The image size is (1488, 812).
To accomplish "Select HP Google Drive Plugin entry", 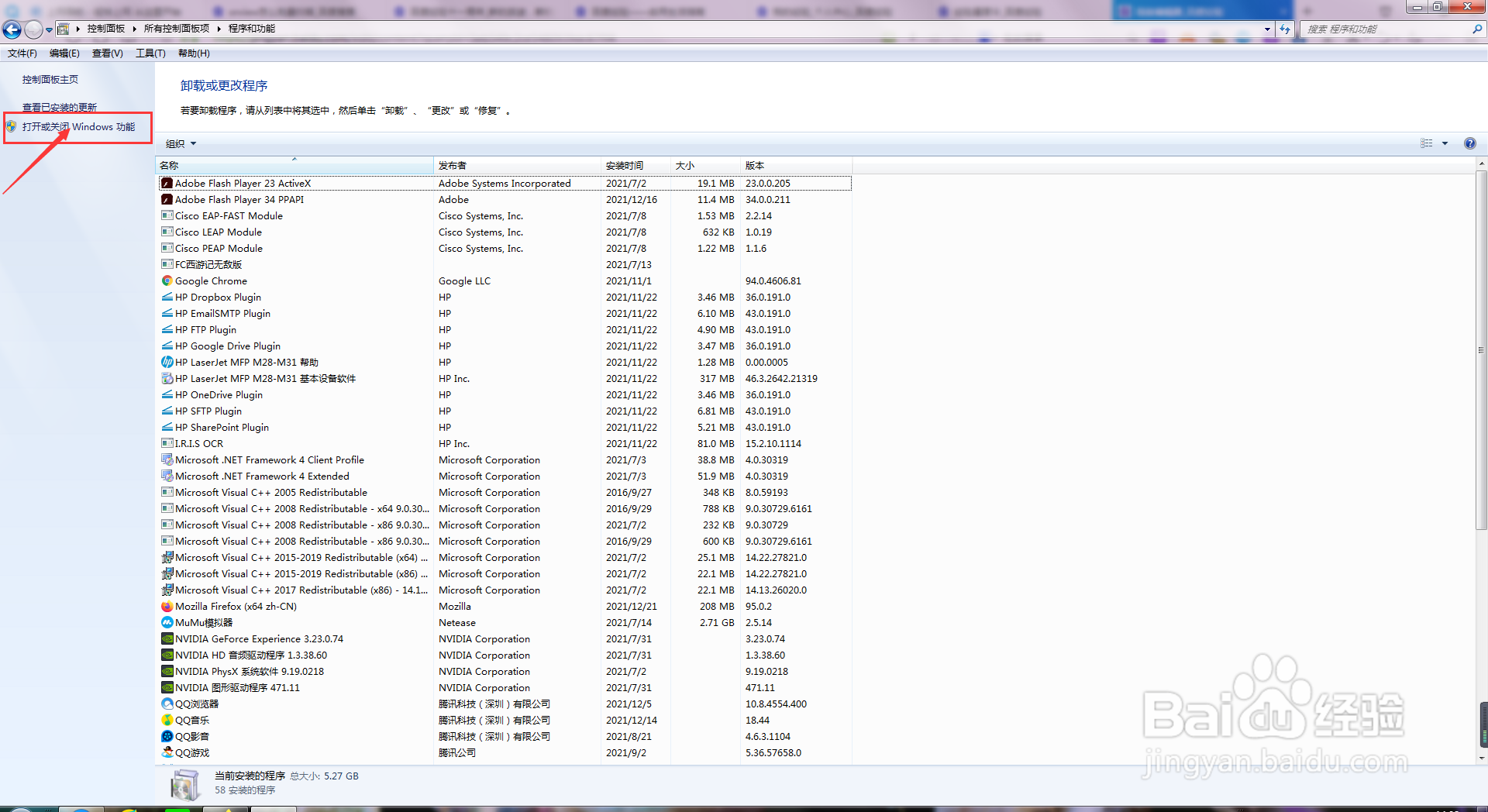I will point(505,346).
